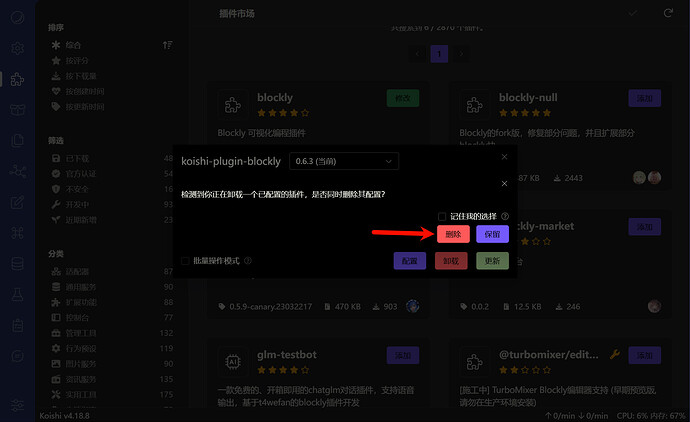Select page 1 in pagination
Image resolution: width=690 pixels, height=422 pixels.
click(x=439, y=54)
